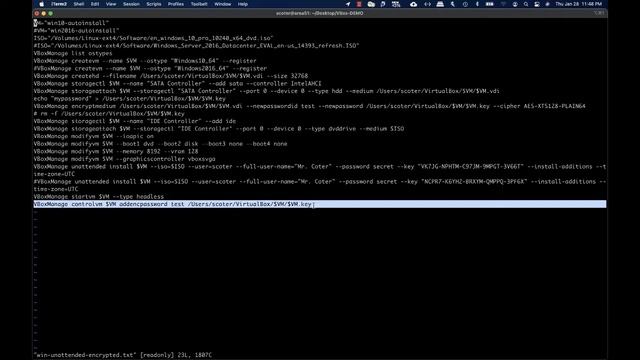Click the location services arrow icon
This screenshot has height=360, width=640.
coord(348,4)
